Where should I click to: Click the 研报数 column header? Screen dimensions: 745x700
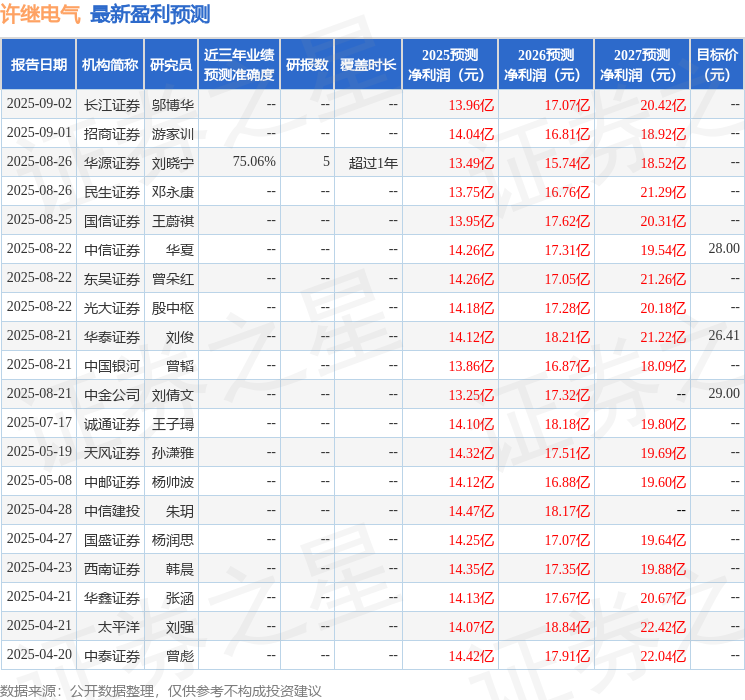(307, 65)
